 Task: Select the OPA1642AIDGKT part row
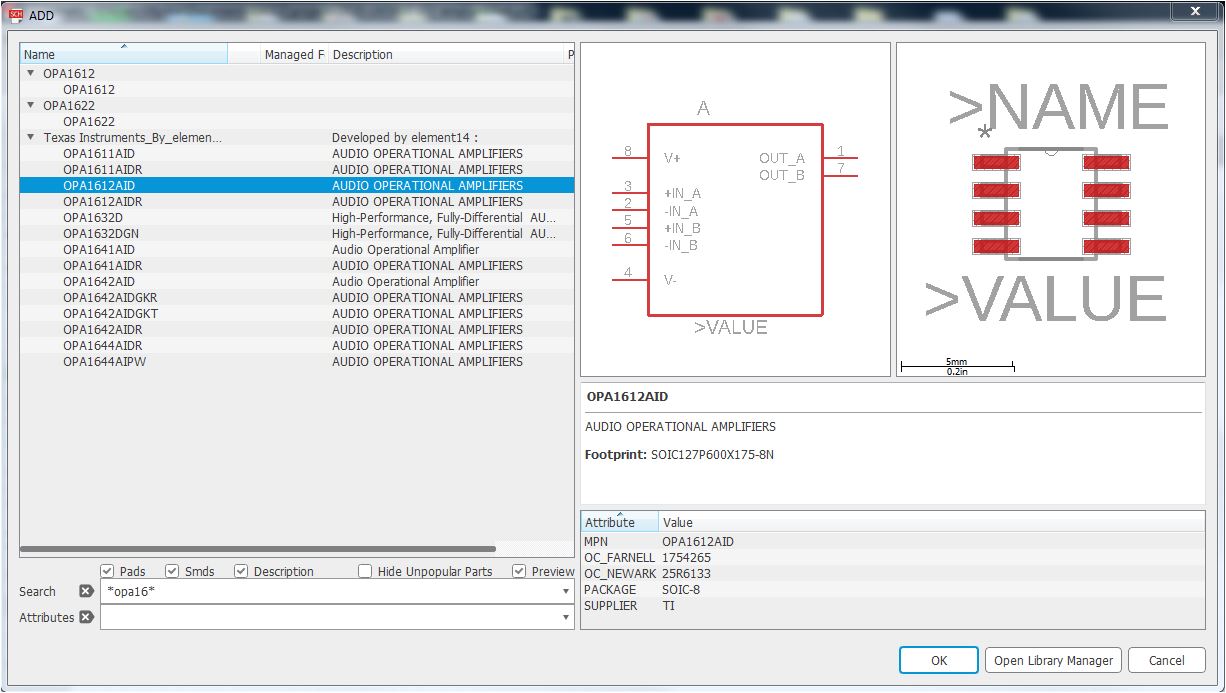(297, 313)
